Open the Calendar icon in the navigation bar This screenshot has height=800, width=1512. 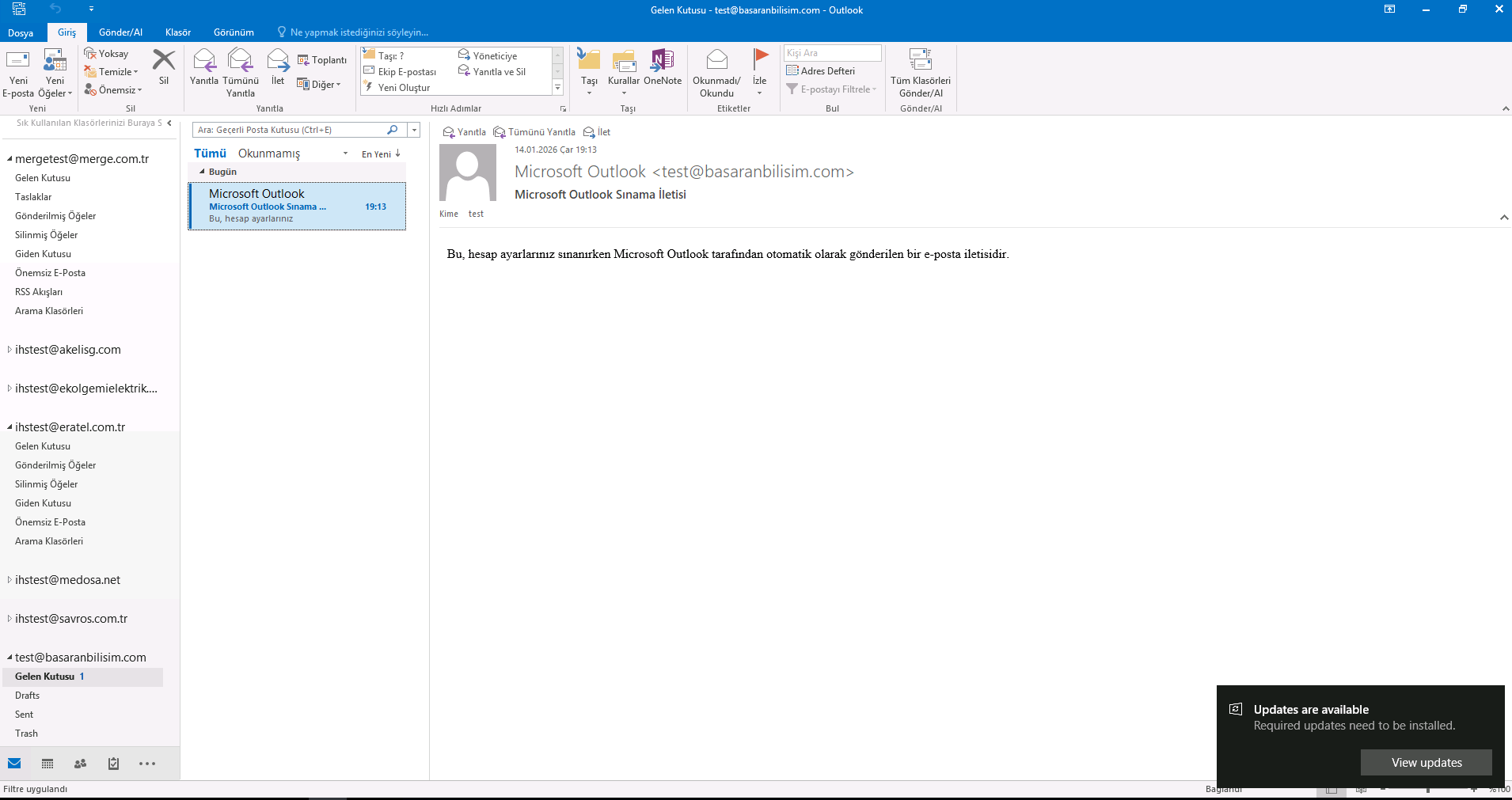click(x=47, y=764)
